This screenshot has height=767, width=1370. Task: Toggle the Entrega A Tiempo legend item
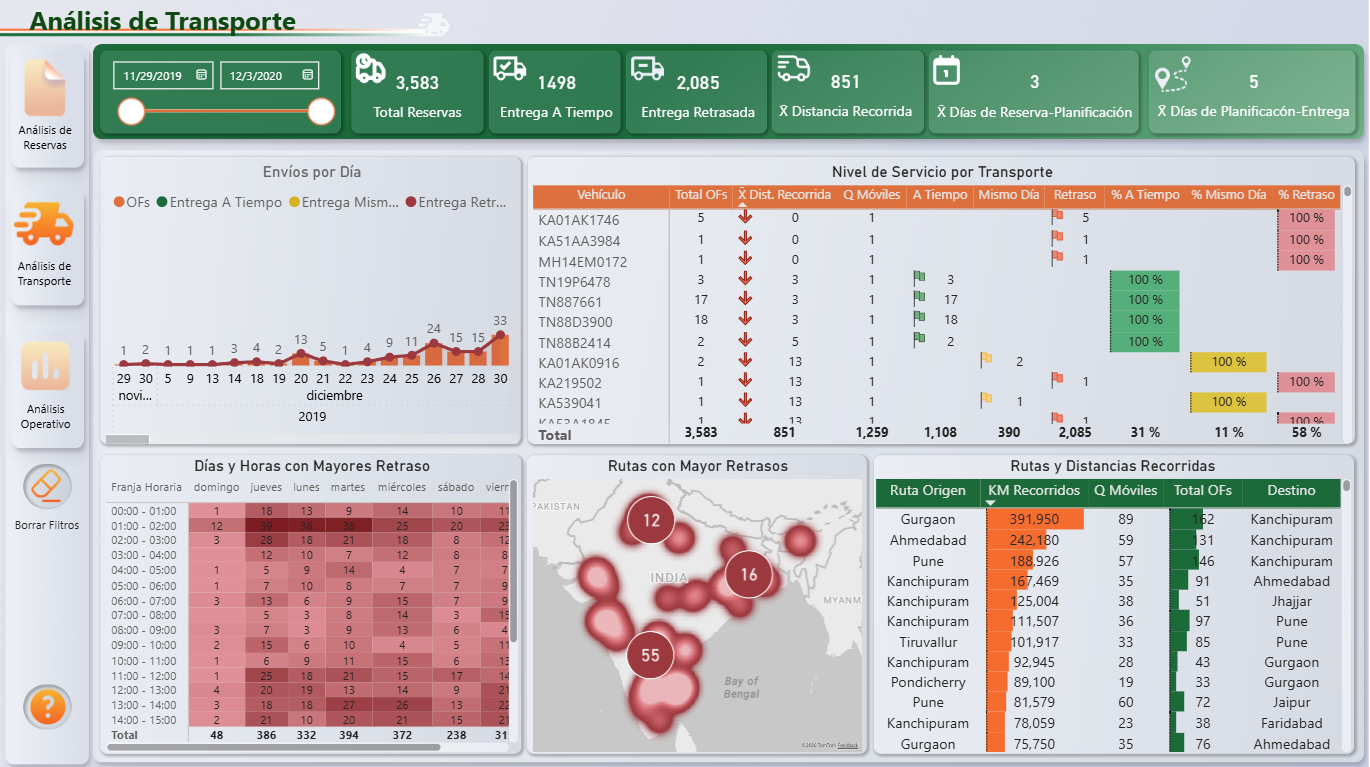coord(219,202)
